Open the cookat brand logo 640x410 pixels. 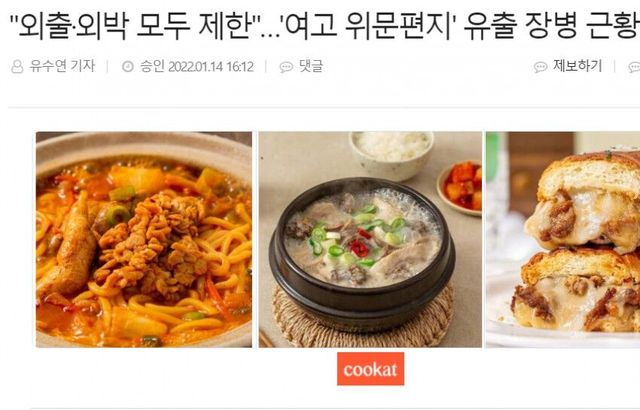371,369
